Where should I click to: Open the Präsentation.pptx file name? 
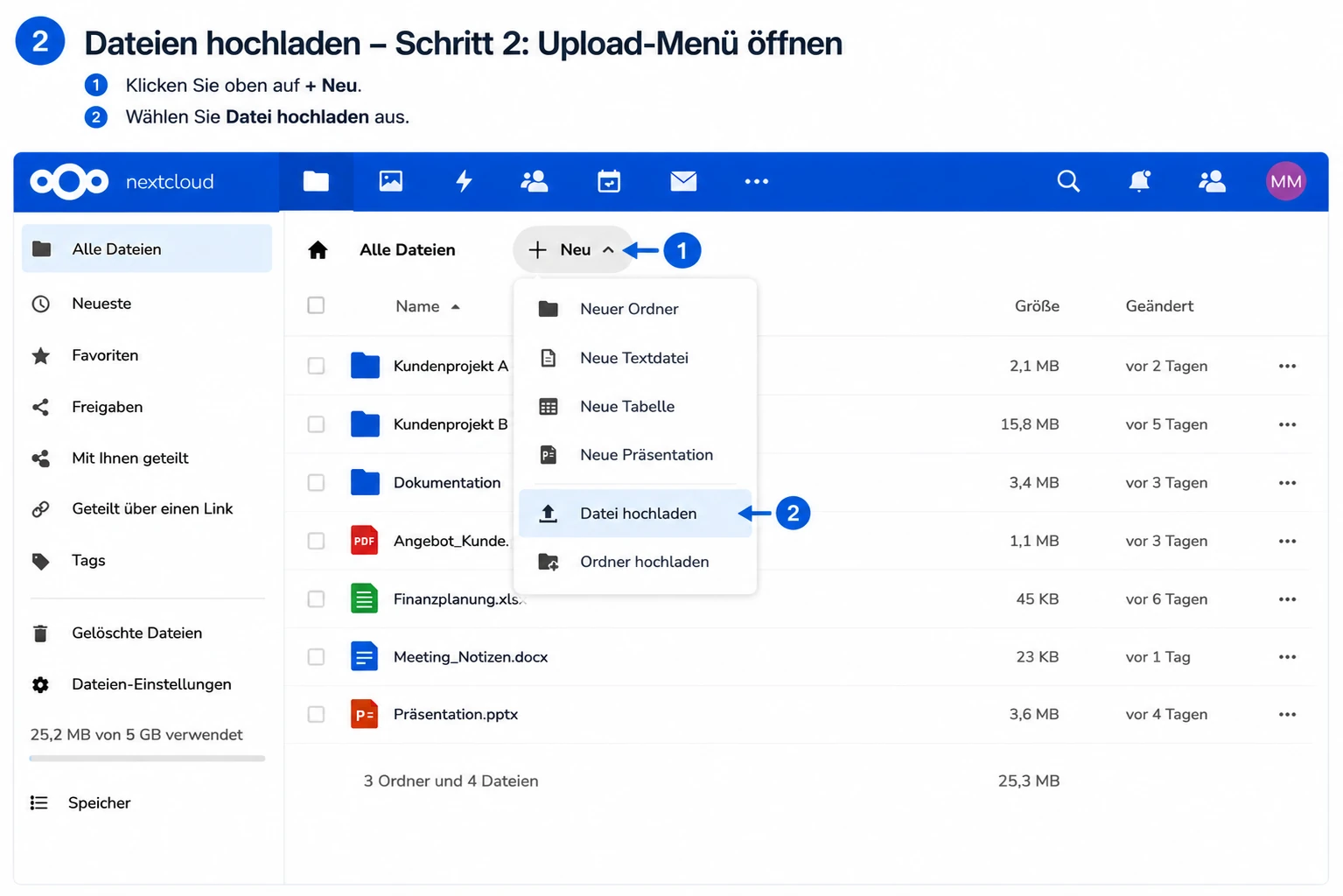456,715
